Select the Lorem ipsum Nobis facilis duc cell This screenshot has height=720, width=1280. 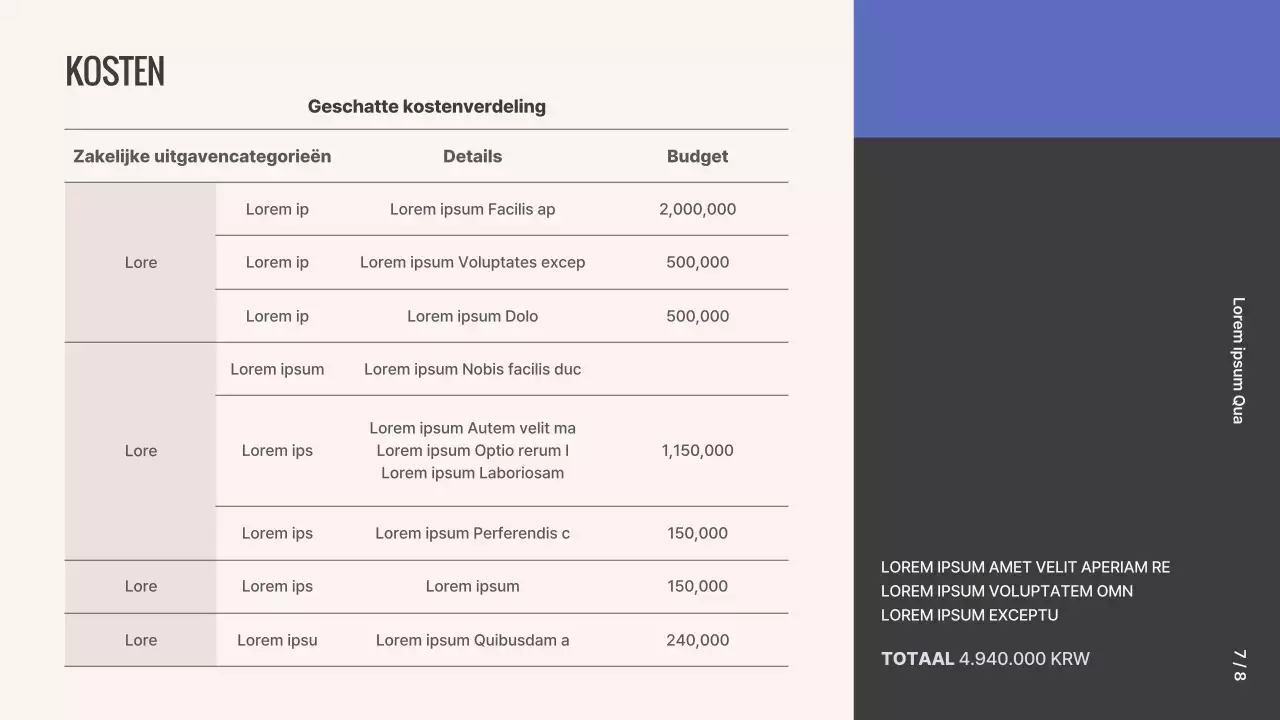coord(472,369)
